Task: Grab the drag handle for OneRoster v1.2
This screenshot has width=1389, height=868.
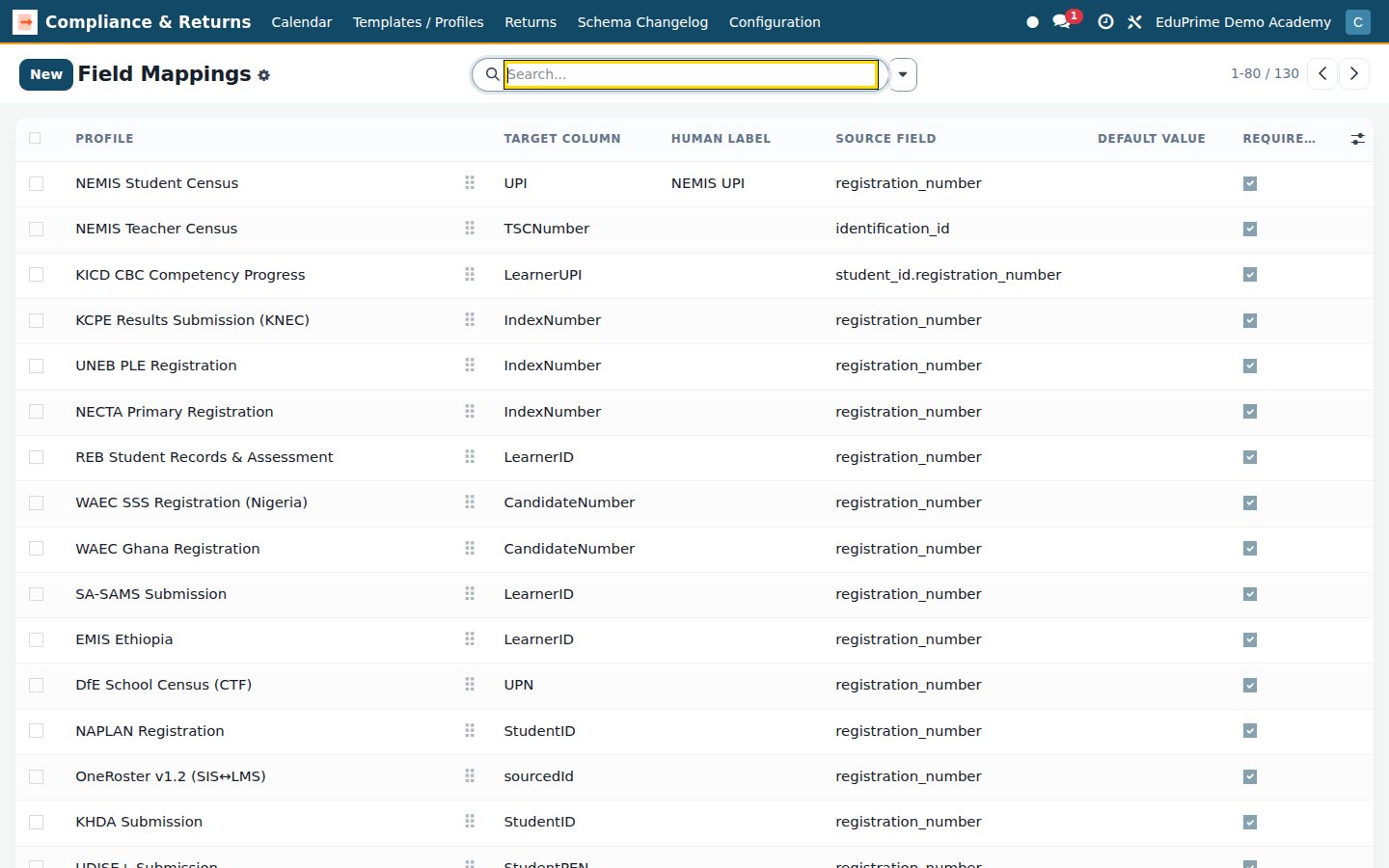Action: (470, 775)
